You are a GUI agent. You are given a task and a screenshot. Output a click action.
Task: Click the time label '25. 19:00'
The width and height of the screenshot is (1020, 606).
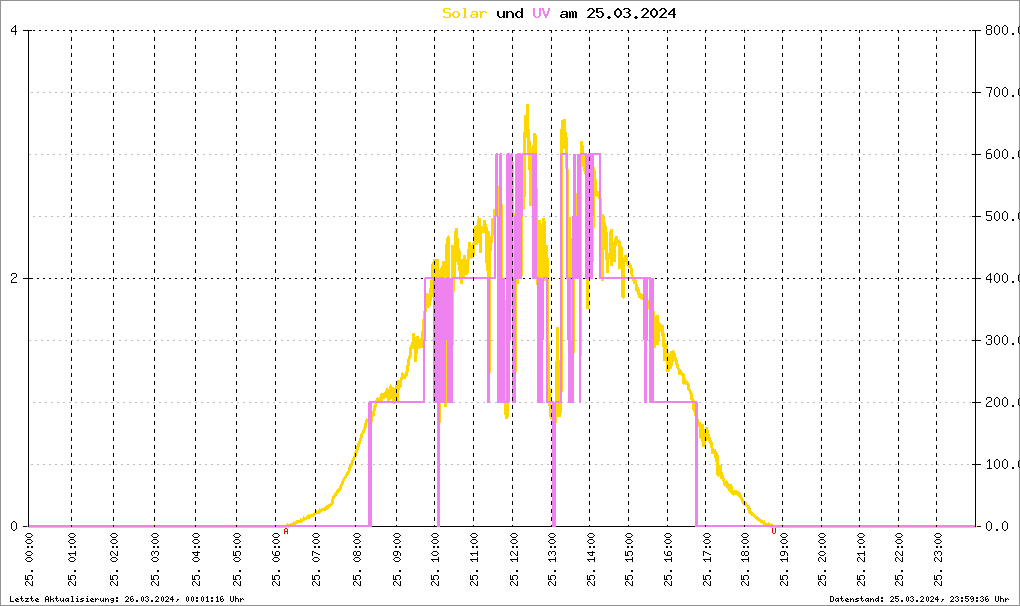point(783,559)
